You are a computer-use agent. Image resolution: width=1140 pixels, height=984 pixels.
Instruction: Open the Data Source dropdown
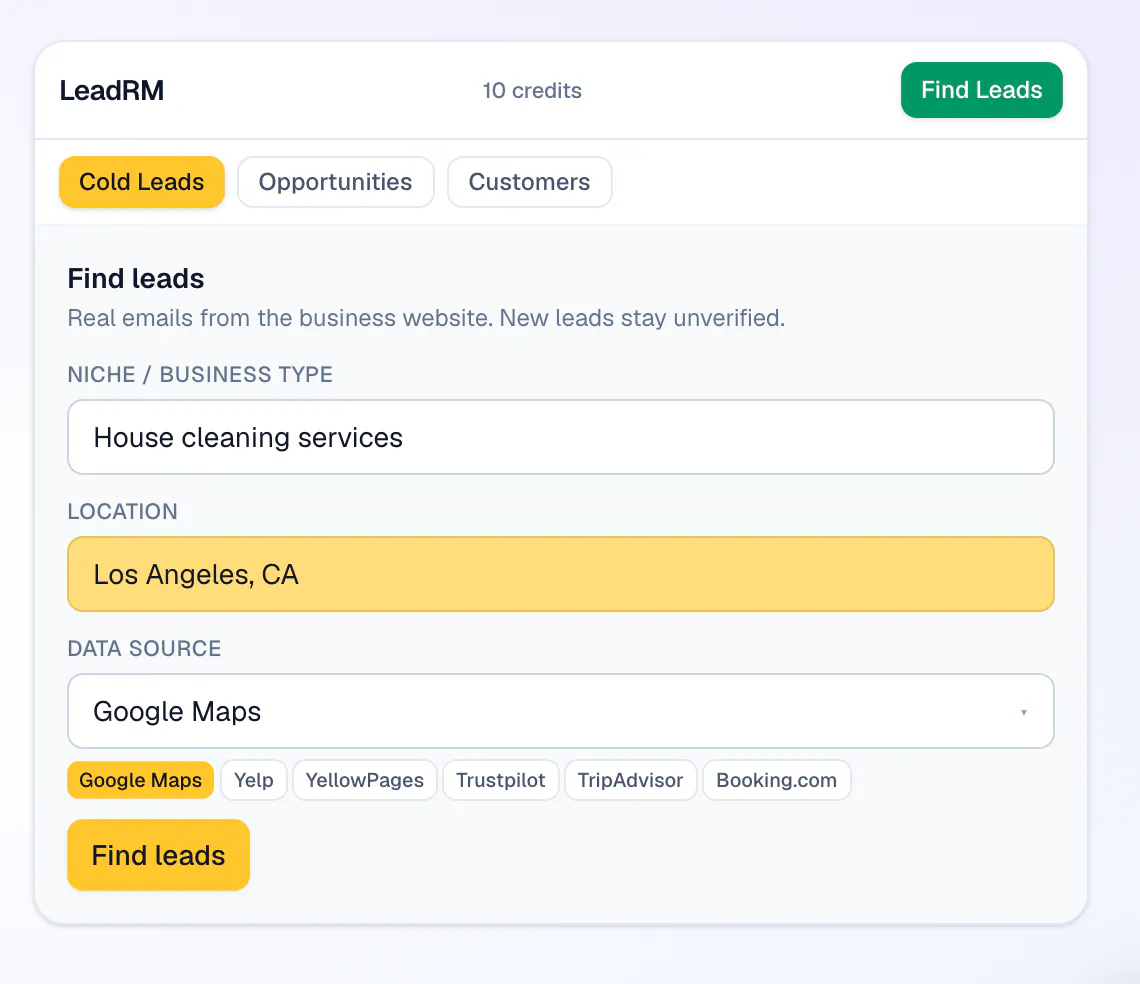pos(561,711)
